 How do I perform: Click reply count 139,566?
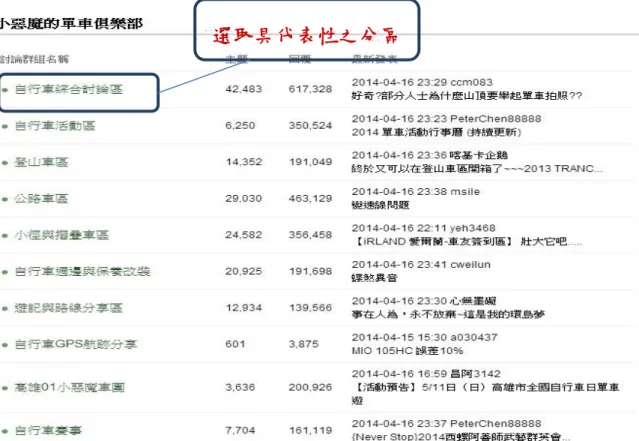pos(310,308)
